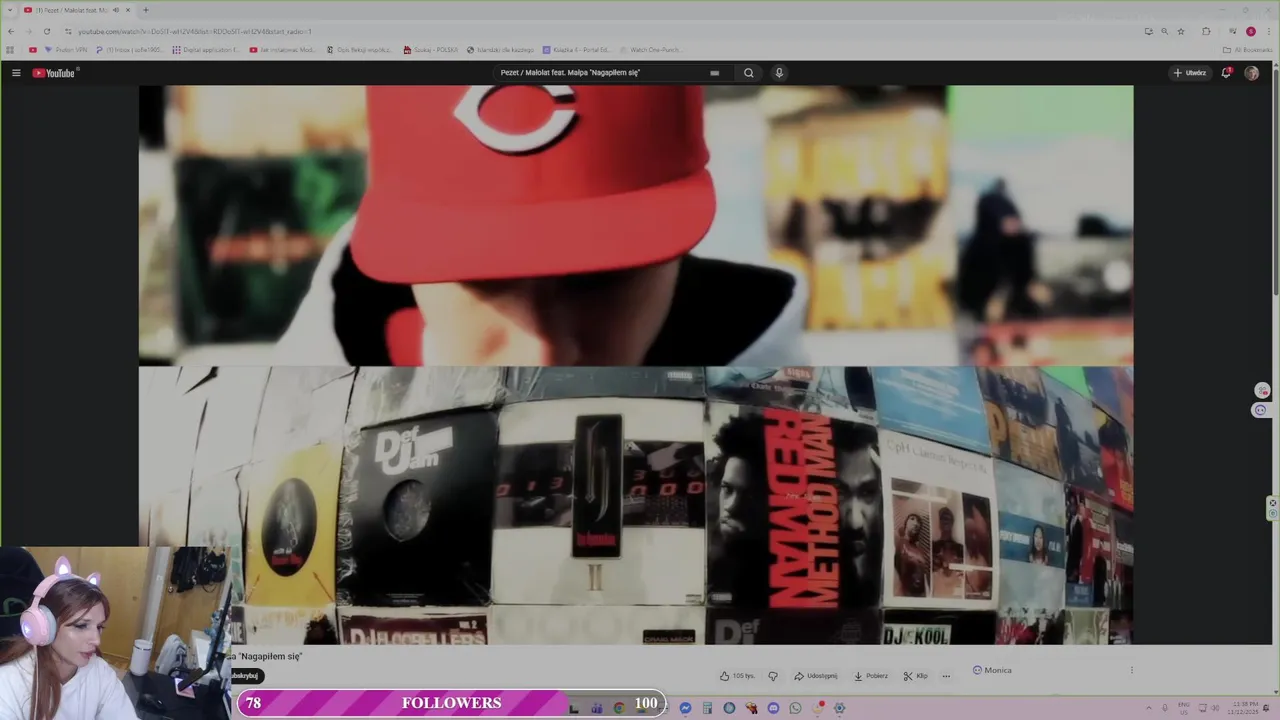This screenshot has height=720, width=1280.
Task: Switch ENG US input language
Action: (1184, 707)
